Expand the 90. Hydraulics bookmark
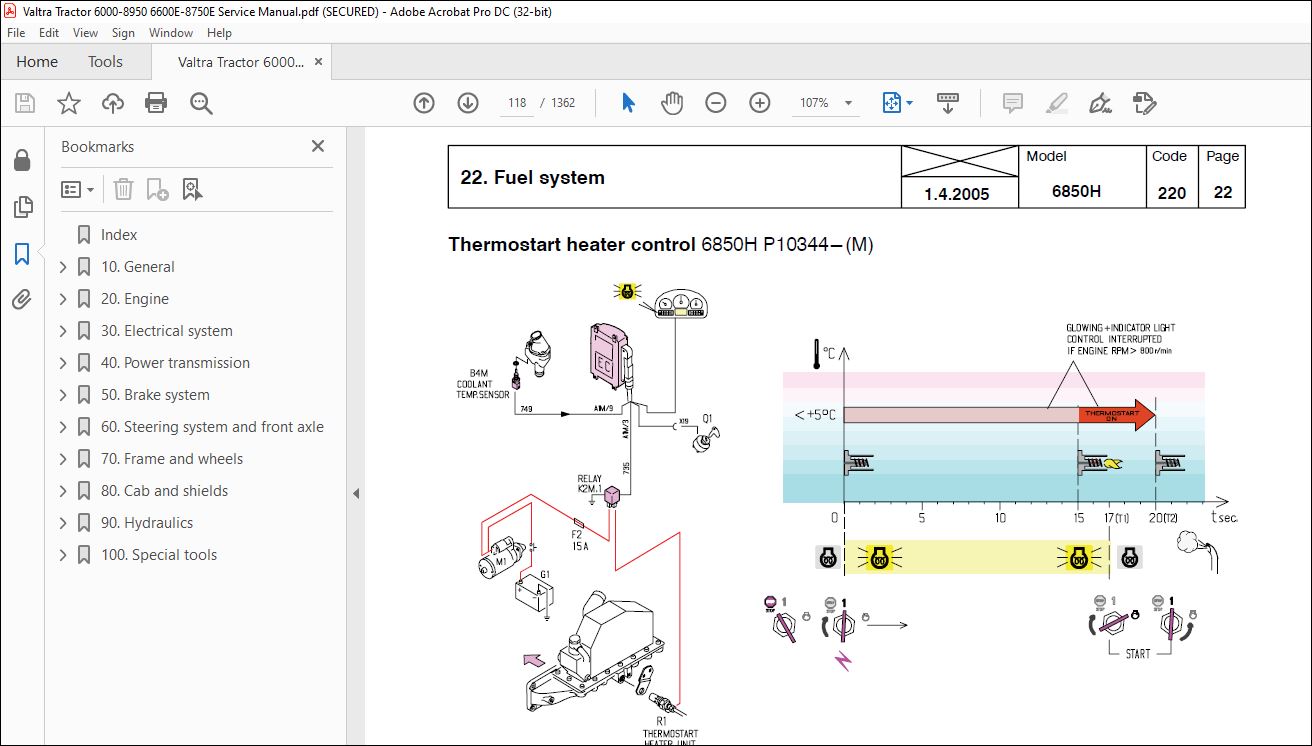Screen dimensions: 1312x746 click(64, 523)
